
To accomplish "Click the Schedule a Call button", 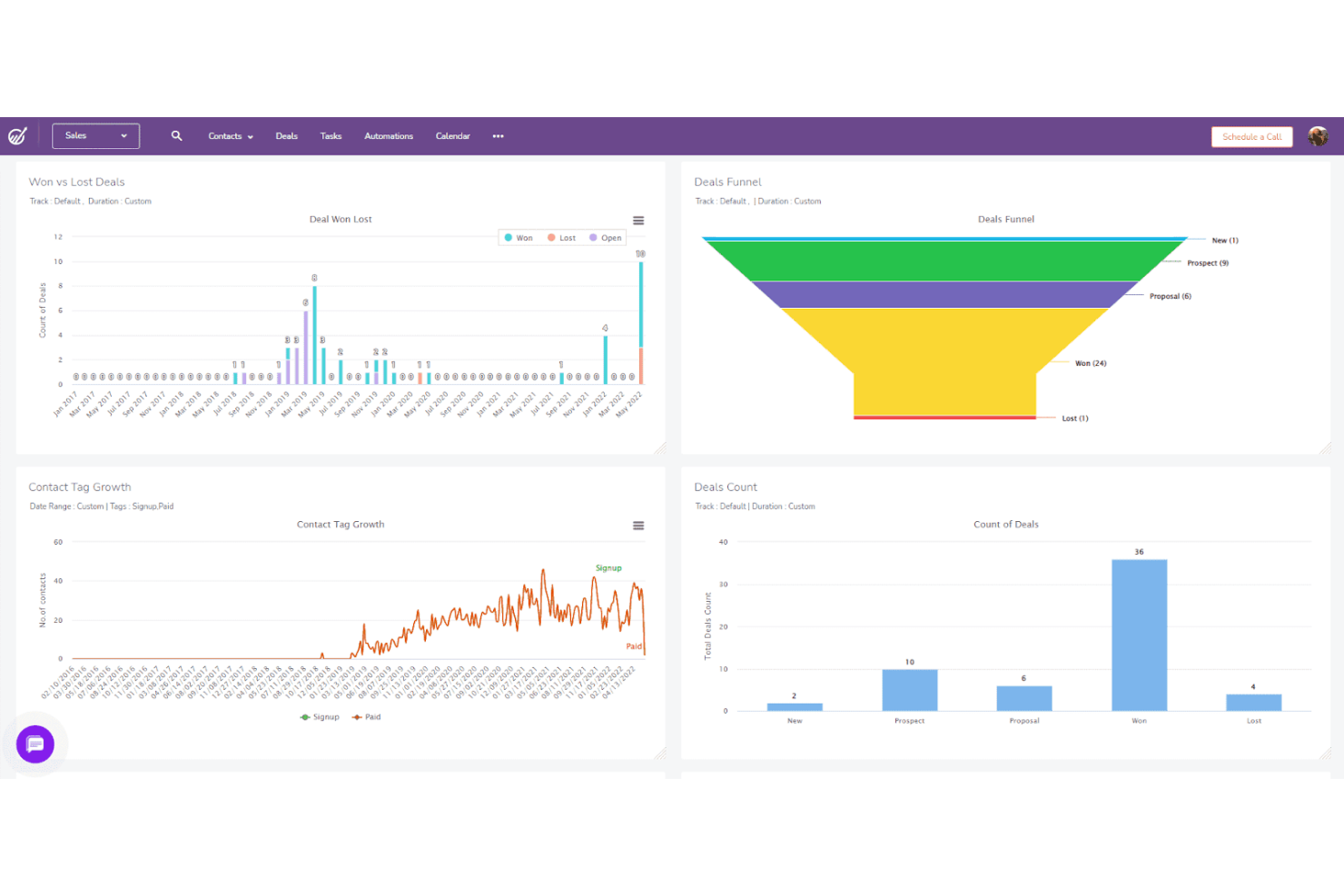I will (x=1251, y=136).
